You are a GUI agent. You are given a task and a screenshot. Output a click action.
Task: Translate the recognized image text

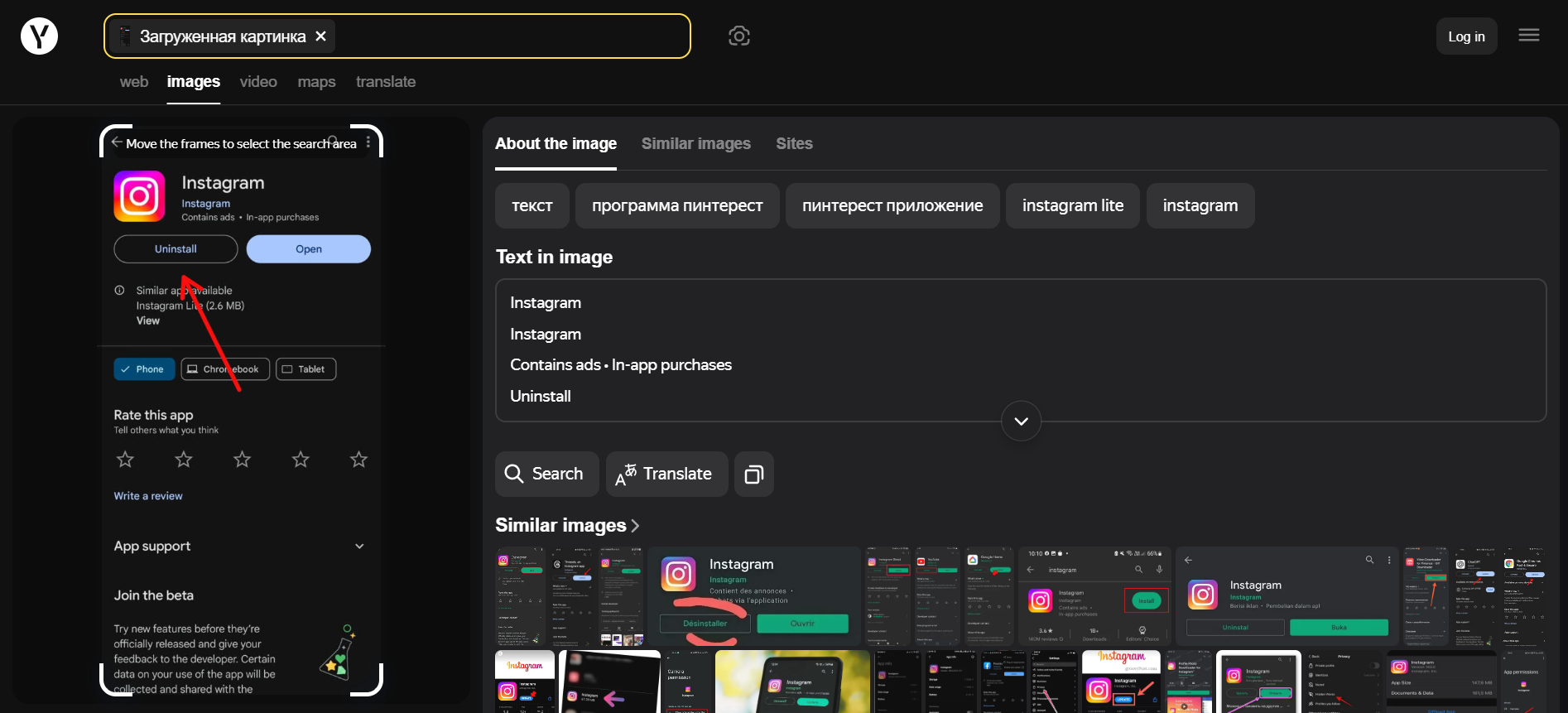pyautogui.click(x=666, y=475)
